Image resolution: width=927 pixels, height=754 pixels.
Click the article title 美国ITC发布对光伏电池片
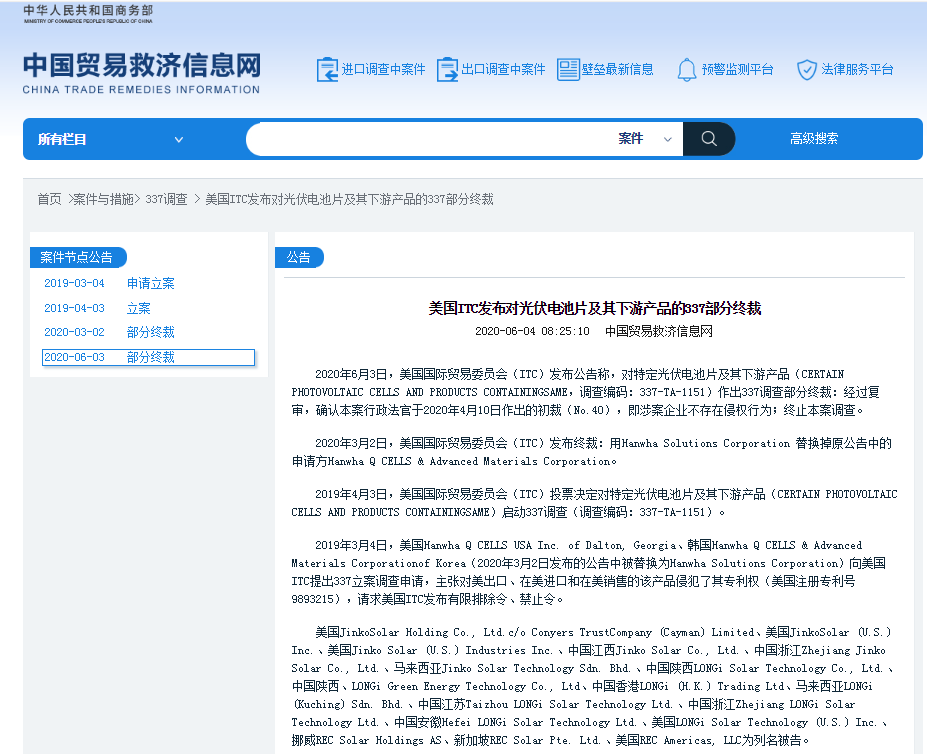tap(595, 308)
